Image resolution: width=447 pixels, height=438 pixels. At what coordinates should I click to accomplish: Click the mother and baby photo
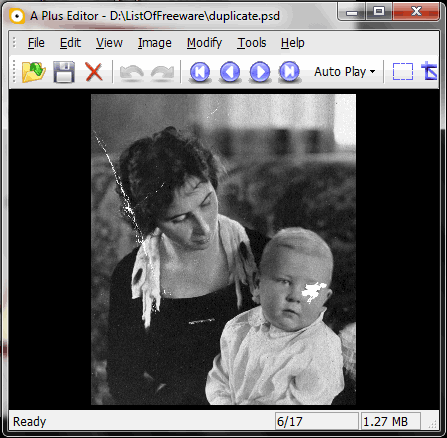(223, 249)
